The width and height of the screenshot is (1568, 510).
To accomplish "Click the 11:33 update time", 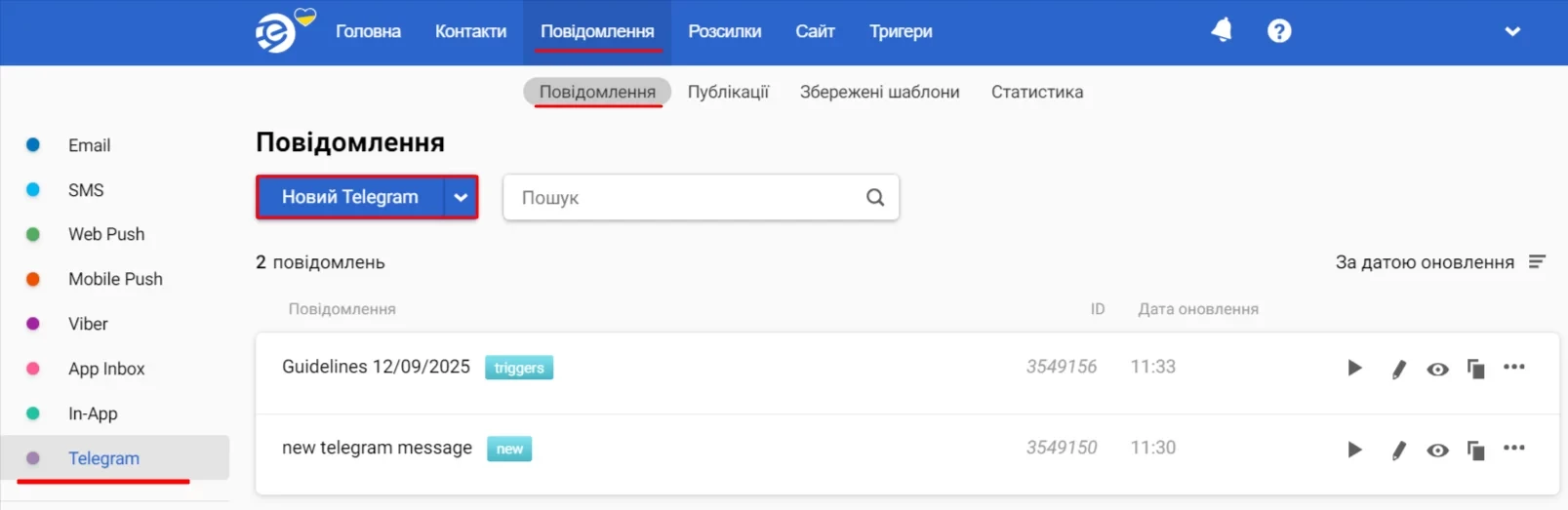I will point(1153,367).
